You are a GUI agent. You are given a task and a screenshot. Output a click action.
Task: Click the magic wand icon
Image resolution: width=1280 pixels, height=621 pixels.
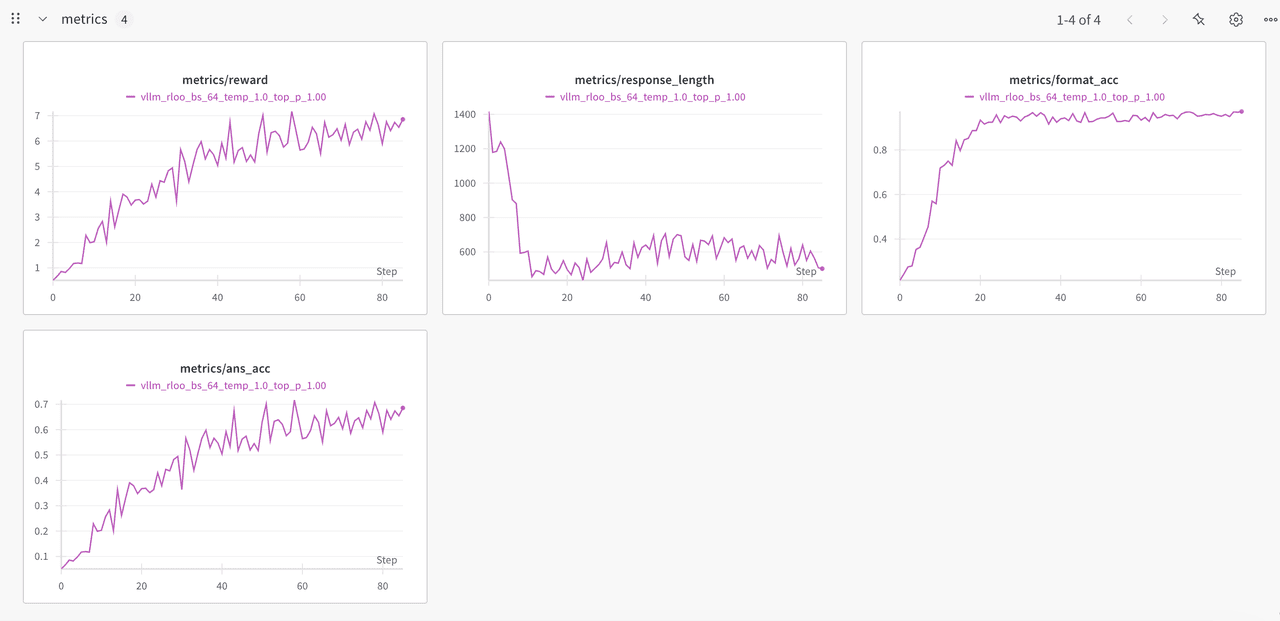pyautogui.click(x=1199, y=20)
